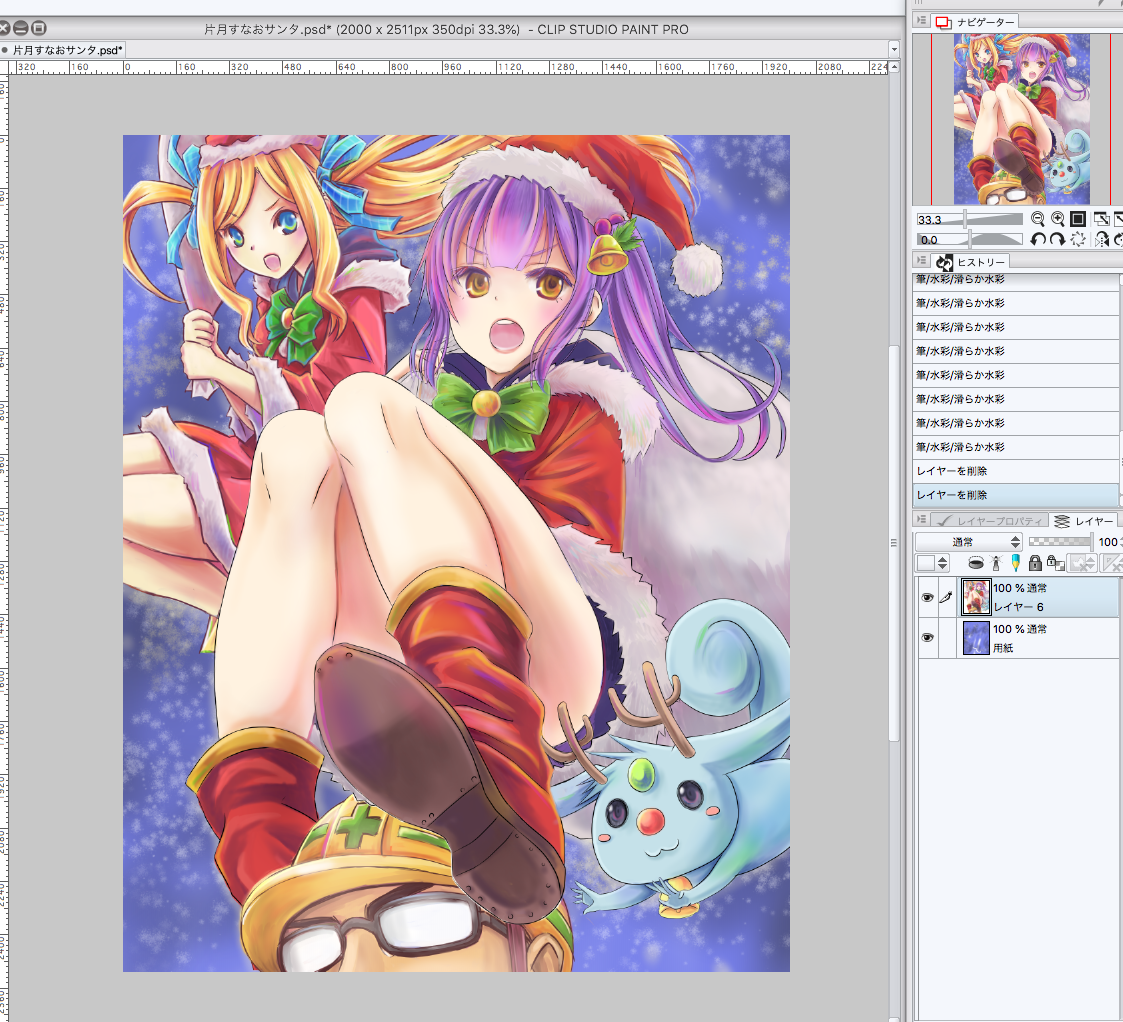The image size is (1123, 1022).
Task: Flip the view horizontally in Navigator
Action: click(1102, 239)
